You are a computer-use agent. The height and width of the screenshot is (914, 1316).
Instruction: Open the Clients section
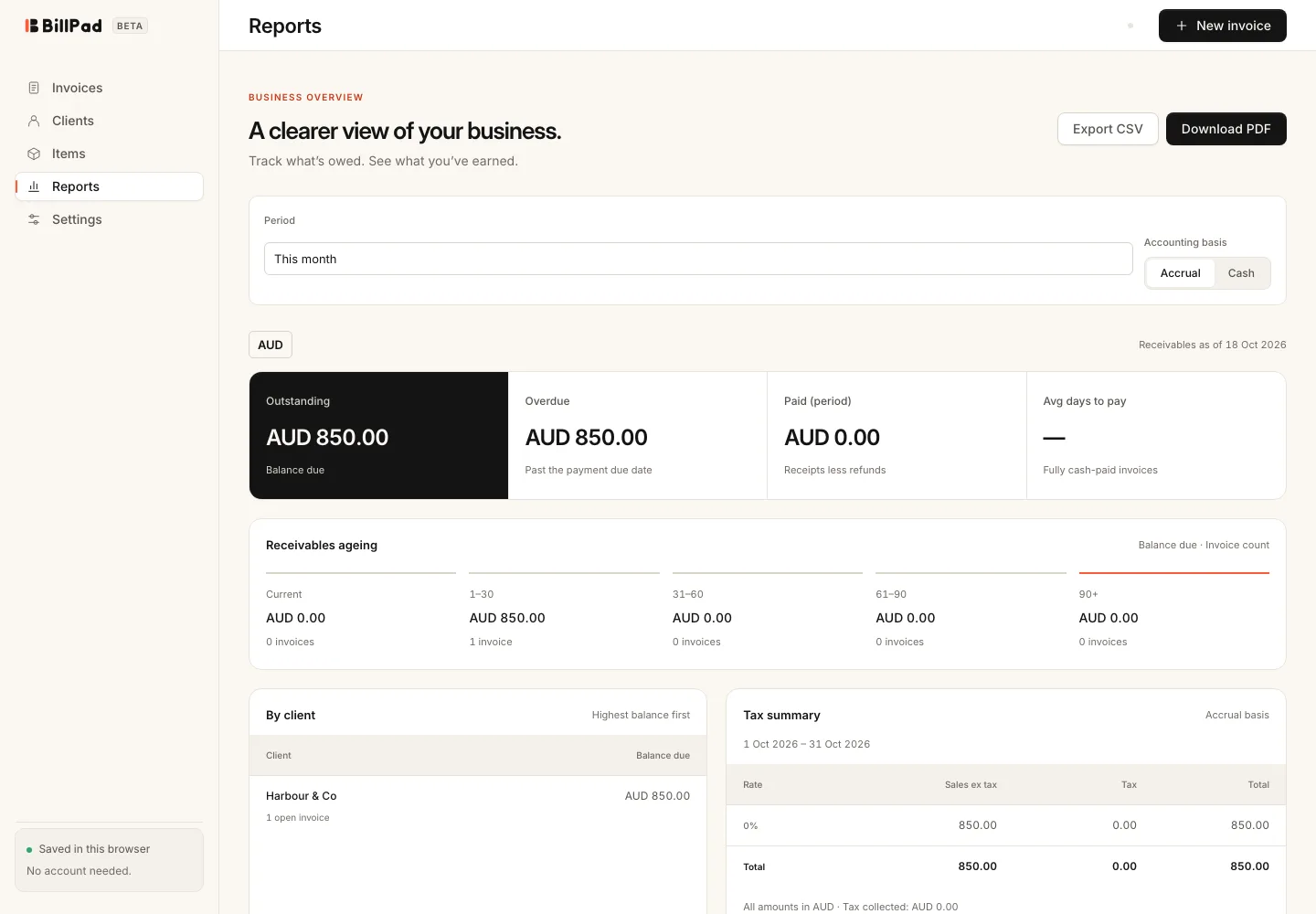110,121
